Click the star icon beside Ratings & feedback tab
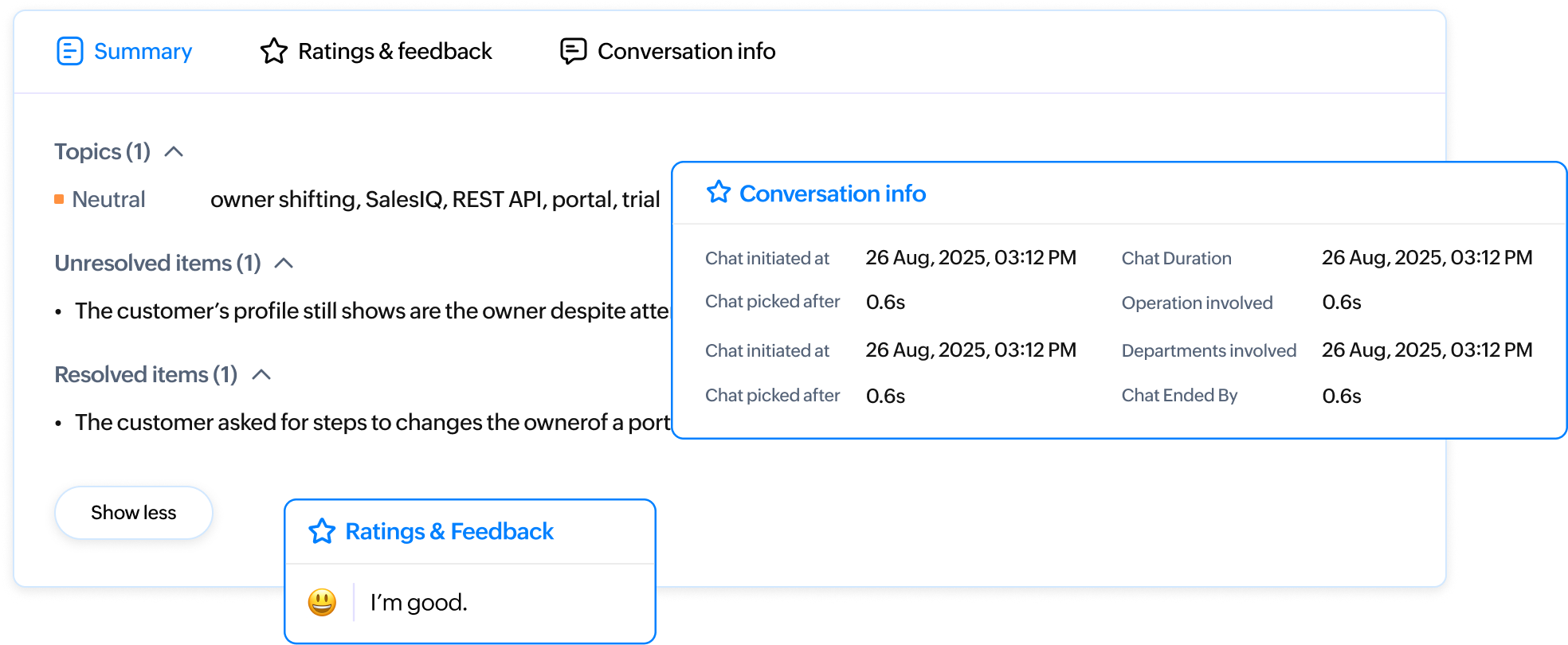The height and width of the screenshot is (645, 1568). pos(273,51)
